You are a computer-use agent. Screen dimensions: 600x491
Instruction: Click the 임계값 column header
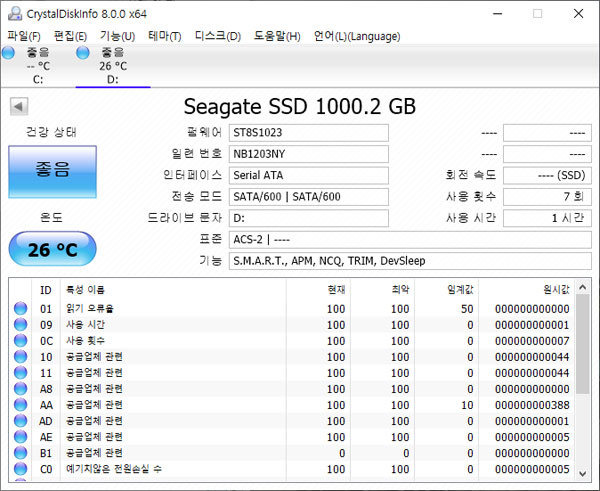coord(447,290)
